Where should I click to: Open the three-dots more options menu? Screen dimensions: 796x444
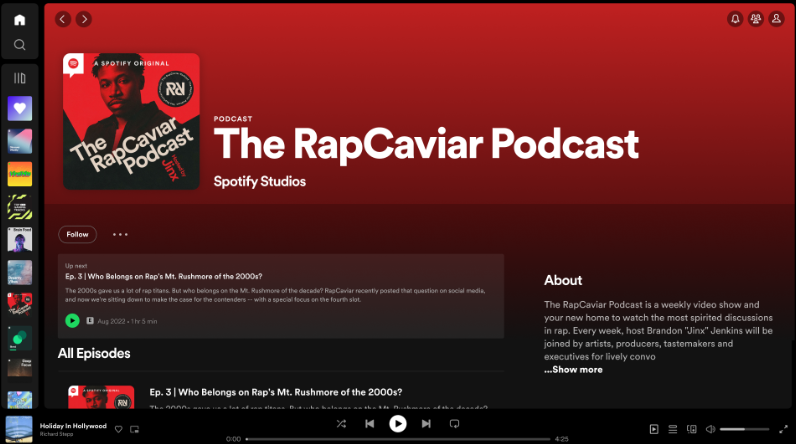pyautogui.click(x=120, y=234)
